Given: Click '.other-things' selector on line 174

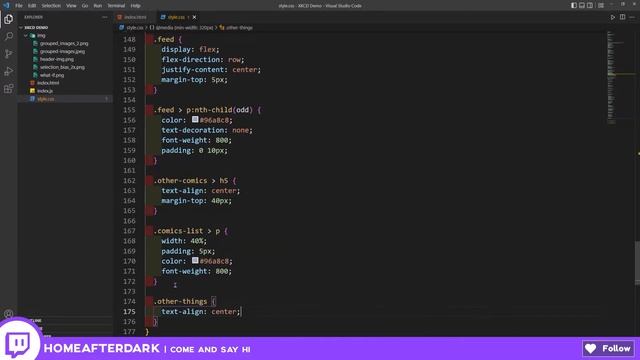Looking at the screenshot, I should pos(180,302).
